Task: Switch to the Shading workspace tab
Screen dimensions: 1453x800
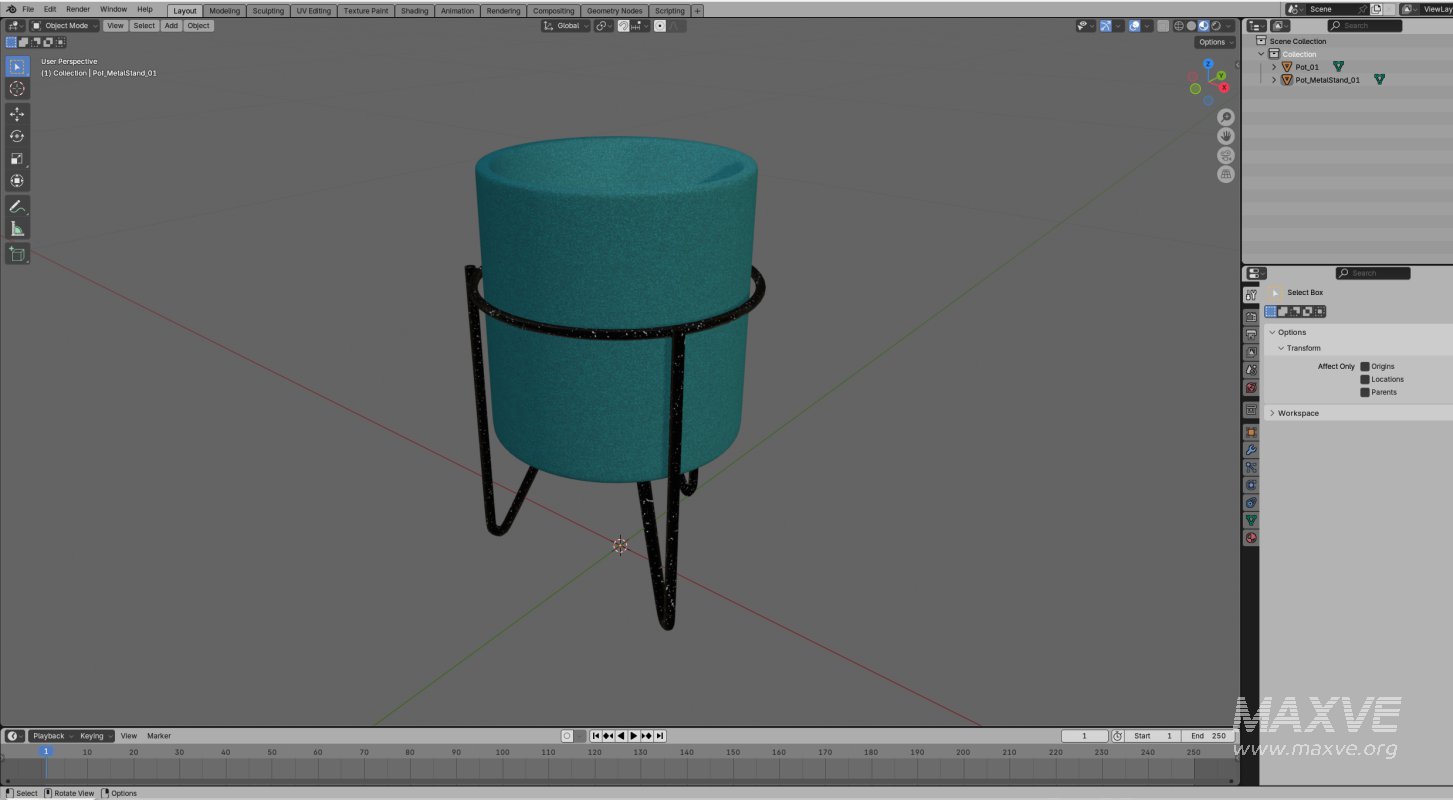Action: click(x=414, y=10)
